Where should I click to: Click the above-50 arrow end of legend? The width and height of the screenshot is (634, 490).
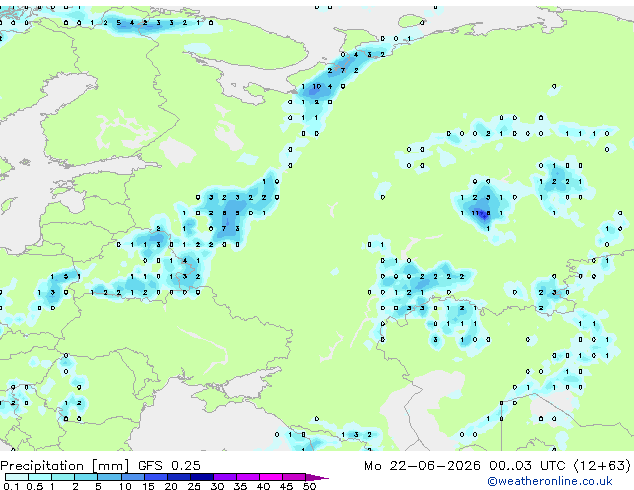coord(317,477)
